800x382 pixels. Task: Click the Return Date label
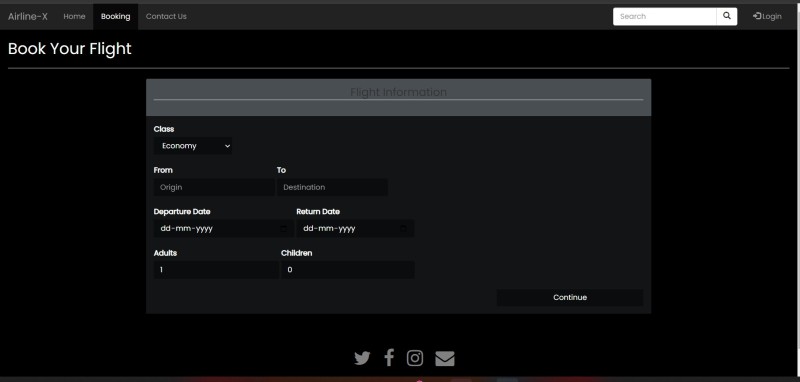[x=318, y=211]
